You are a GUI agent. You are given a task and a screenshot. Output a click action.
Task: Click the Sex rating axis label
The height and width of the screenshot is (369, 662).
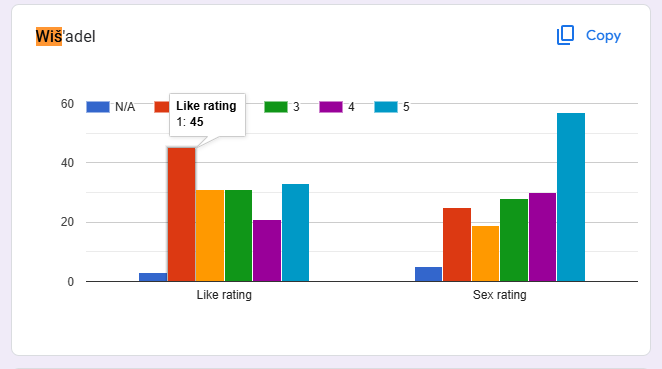(499, 295)
